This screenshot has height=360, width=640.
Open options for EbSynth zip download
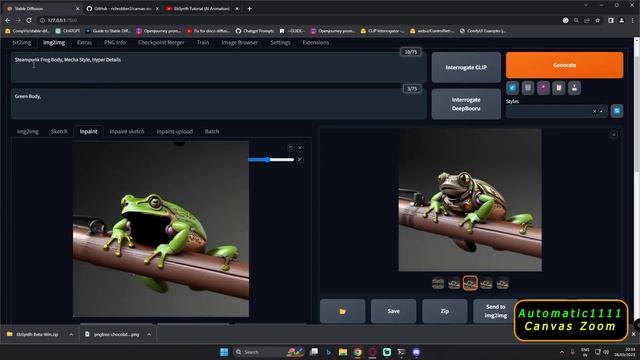coord(71,334)
